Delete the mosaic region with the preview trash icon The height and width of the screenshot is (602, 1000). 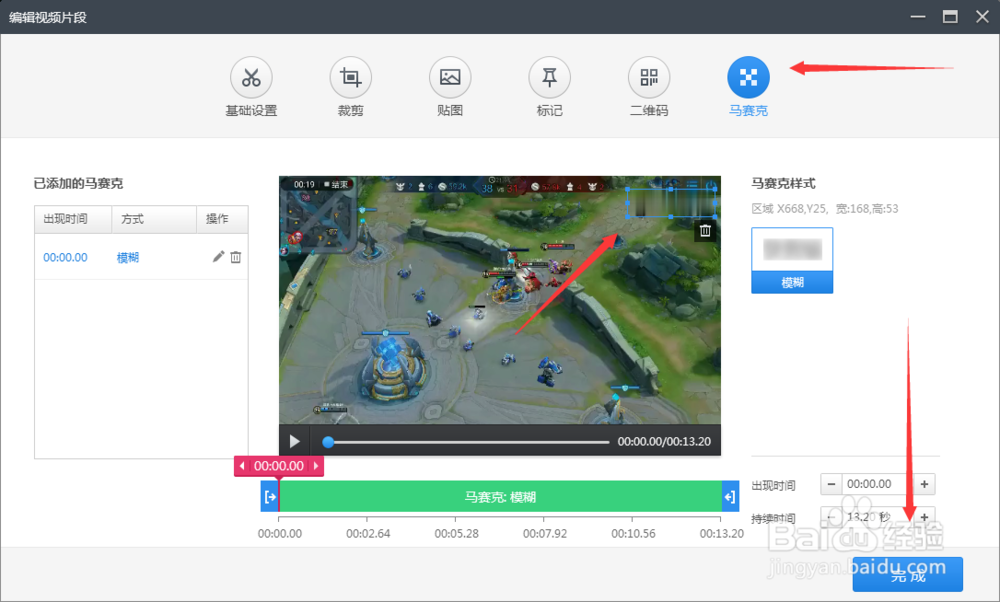705,230
